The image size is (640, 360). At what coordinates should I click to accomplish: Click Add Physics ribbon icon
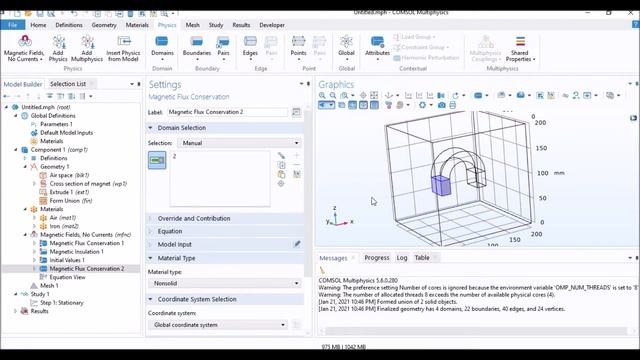[58, 48]
